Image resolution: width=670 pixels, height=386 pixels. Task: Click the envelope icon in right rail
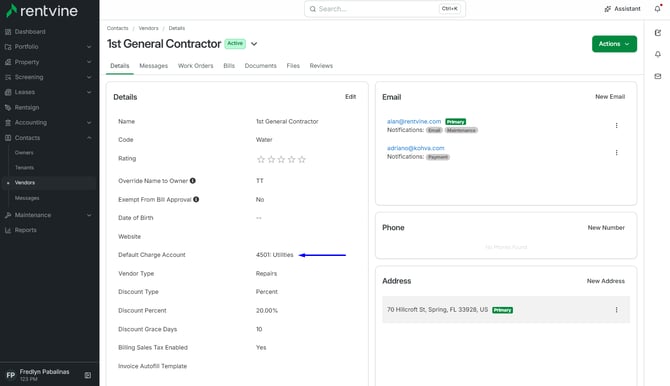click(658, 76)
